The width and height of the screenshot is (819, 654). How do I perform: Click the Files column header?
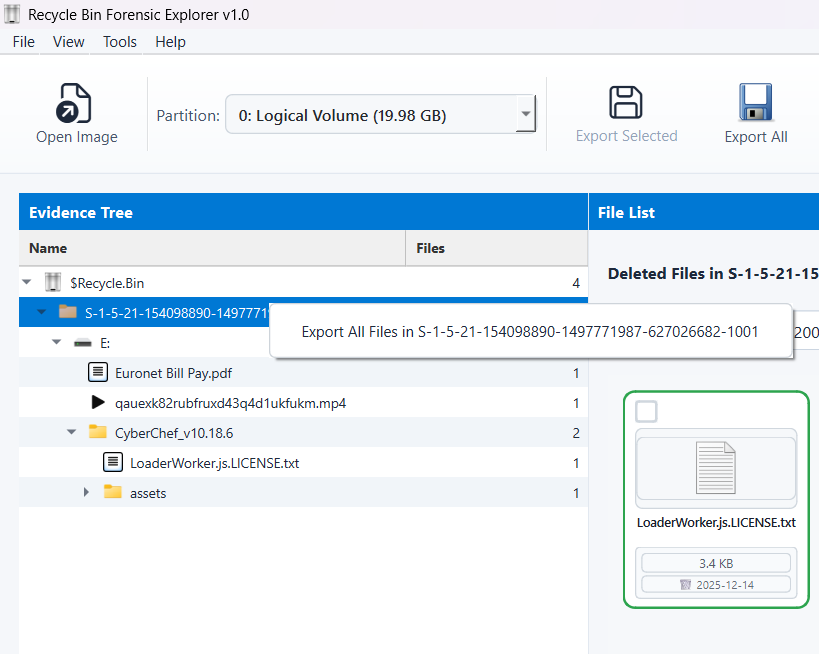tap(496, 248)
